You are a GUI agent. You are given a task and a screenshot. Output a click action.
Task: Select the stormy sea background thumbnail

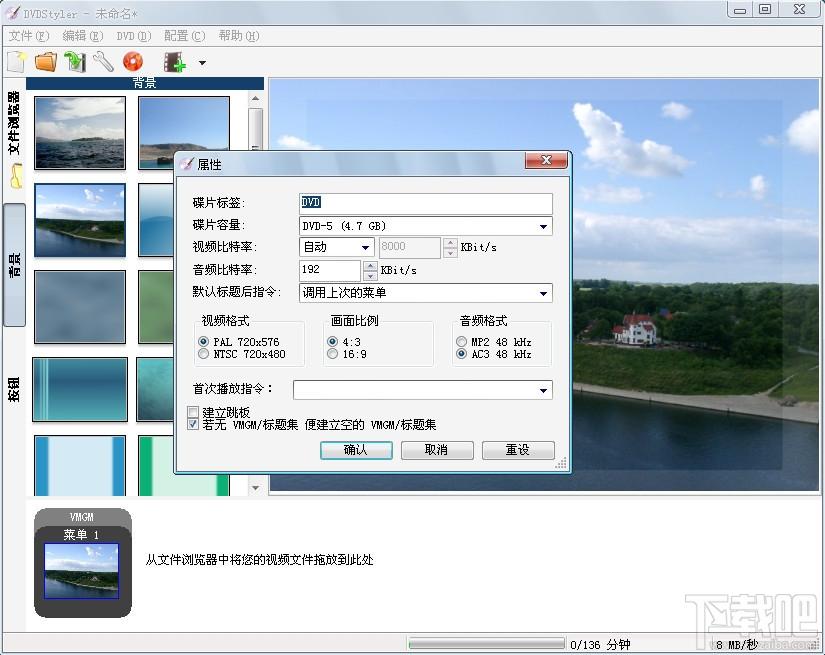80,133
